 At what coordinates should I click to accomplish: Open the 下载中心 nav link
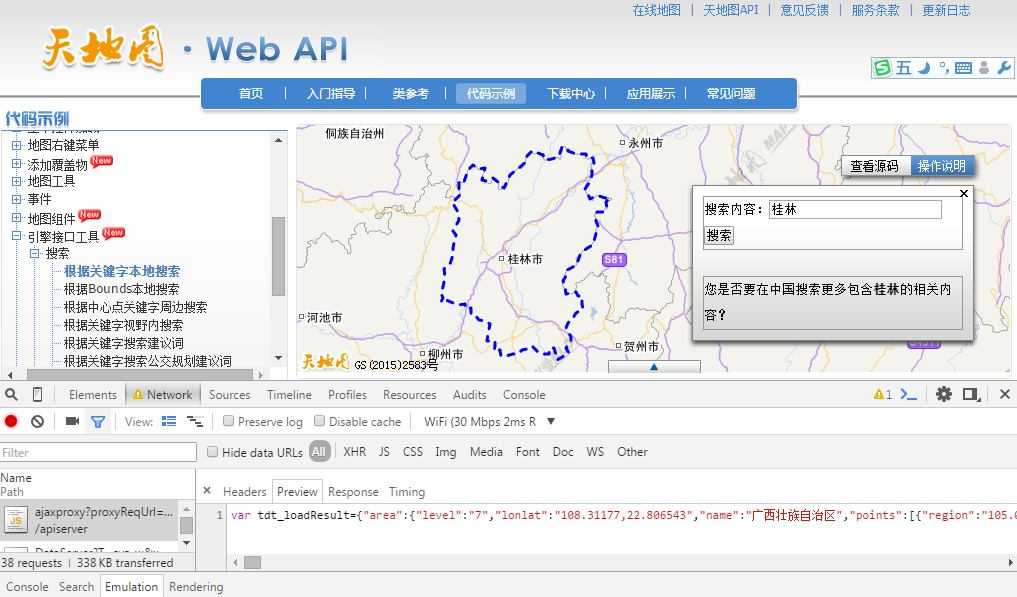(571, 93)
